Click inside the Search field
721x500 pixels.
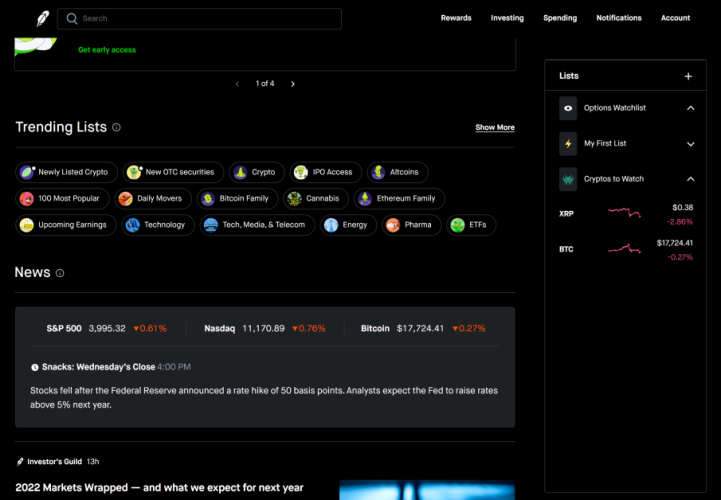199,19
